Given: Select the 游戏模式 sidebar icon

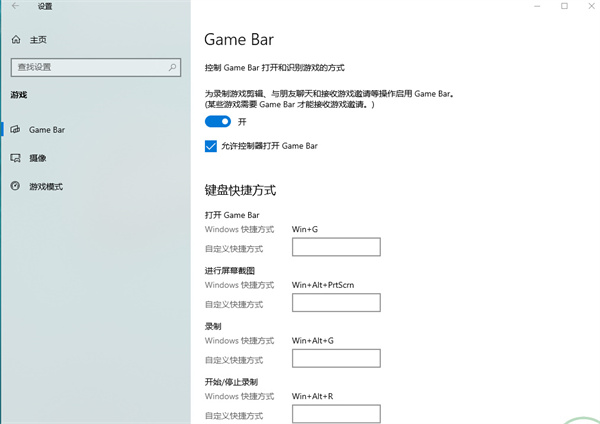Looking at the screenshot, I should click(x=15, y=186).
